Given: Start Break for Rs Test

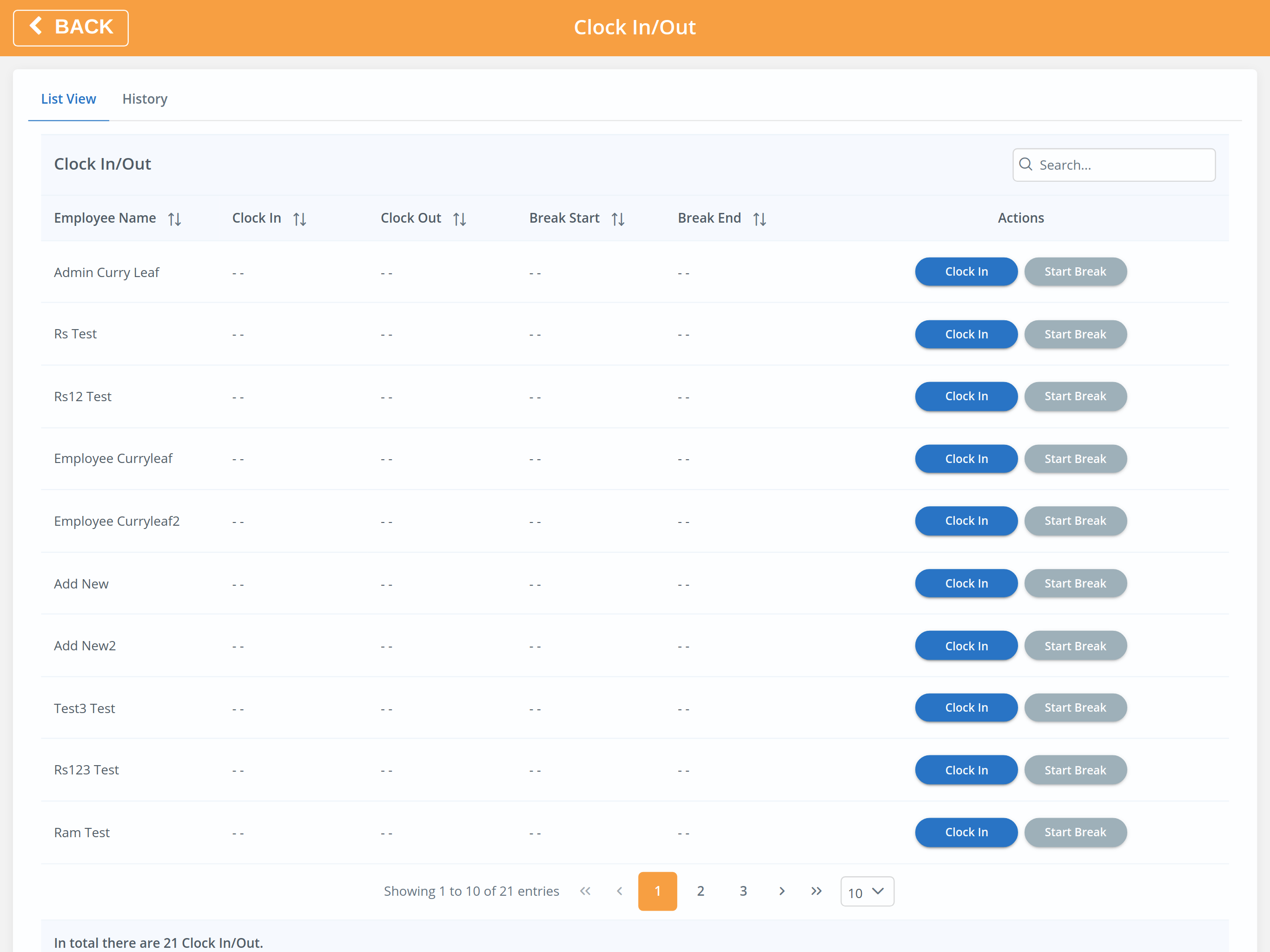Looking at the screenshot, I should click(x=1075, y=334).
